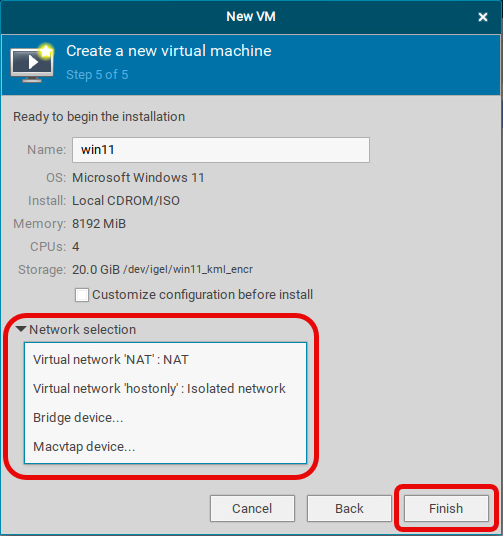Image resolution: width=503 pixels, height=536 pixels.
Task: Click the Create a new virtual machine heading
Action: pos(169,51)
